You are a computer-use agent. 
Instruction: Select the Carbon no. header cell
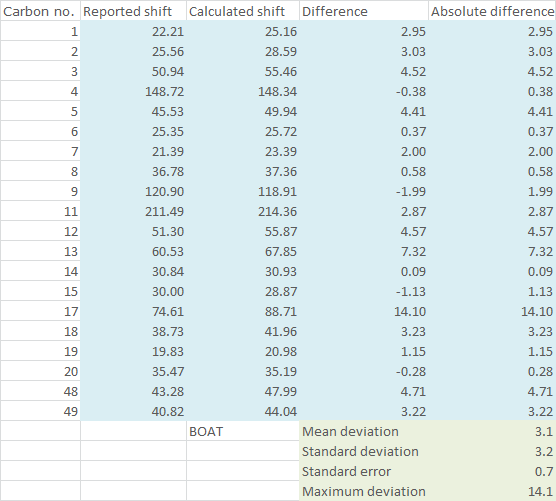(x=40, y=11)
